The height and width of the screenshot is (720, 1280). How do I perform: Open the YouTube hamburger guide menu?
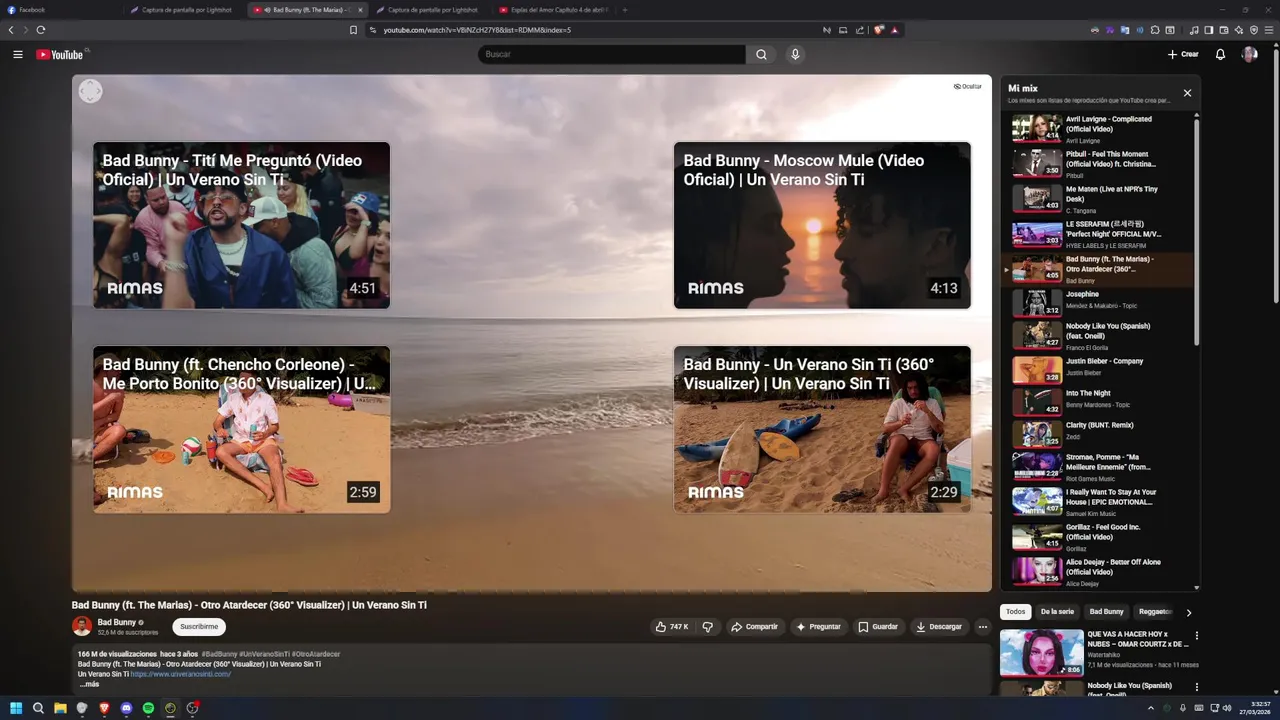tap(18, 54)
